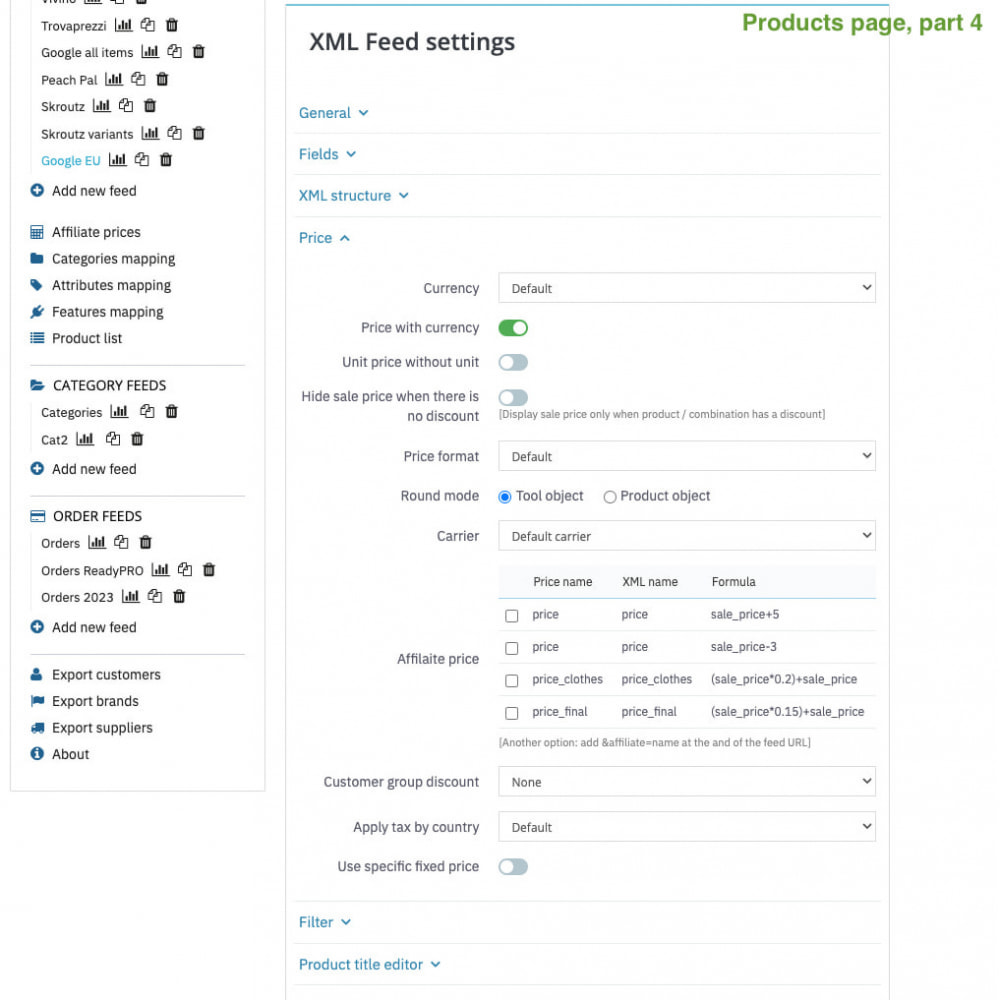Select Product object round mode
1000x1000 pixels.
[x=610, y=497]
